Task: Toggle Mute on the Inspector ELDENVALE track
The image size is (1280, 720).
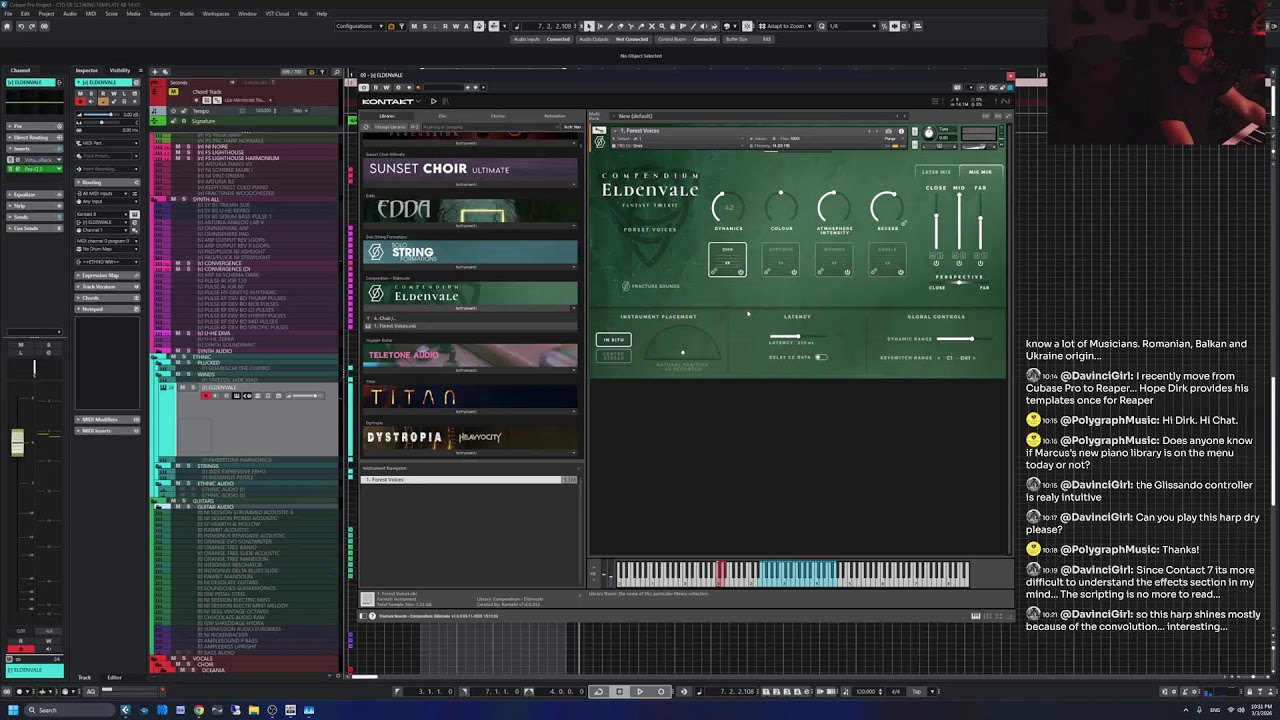Action: [x=80, y=94]
